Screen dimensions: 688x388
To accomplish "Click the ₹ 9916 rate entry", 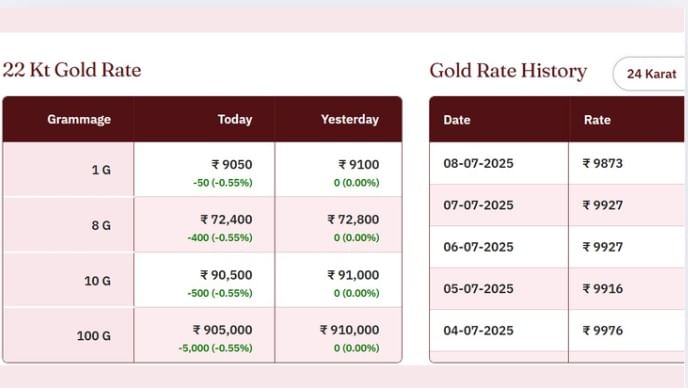I will (x=603, y=289).
